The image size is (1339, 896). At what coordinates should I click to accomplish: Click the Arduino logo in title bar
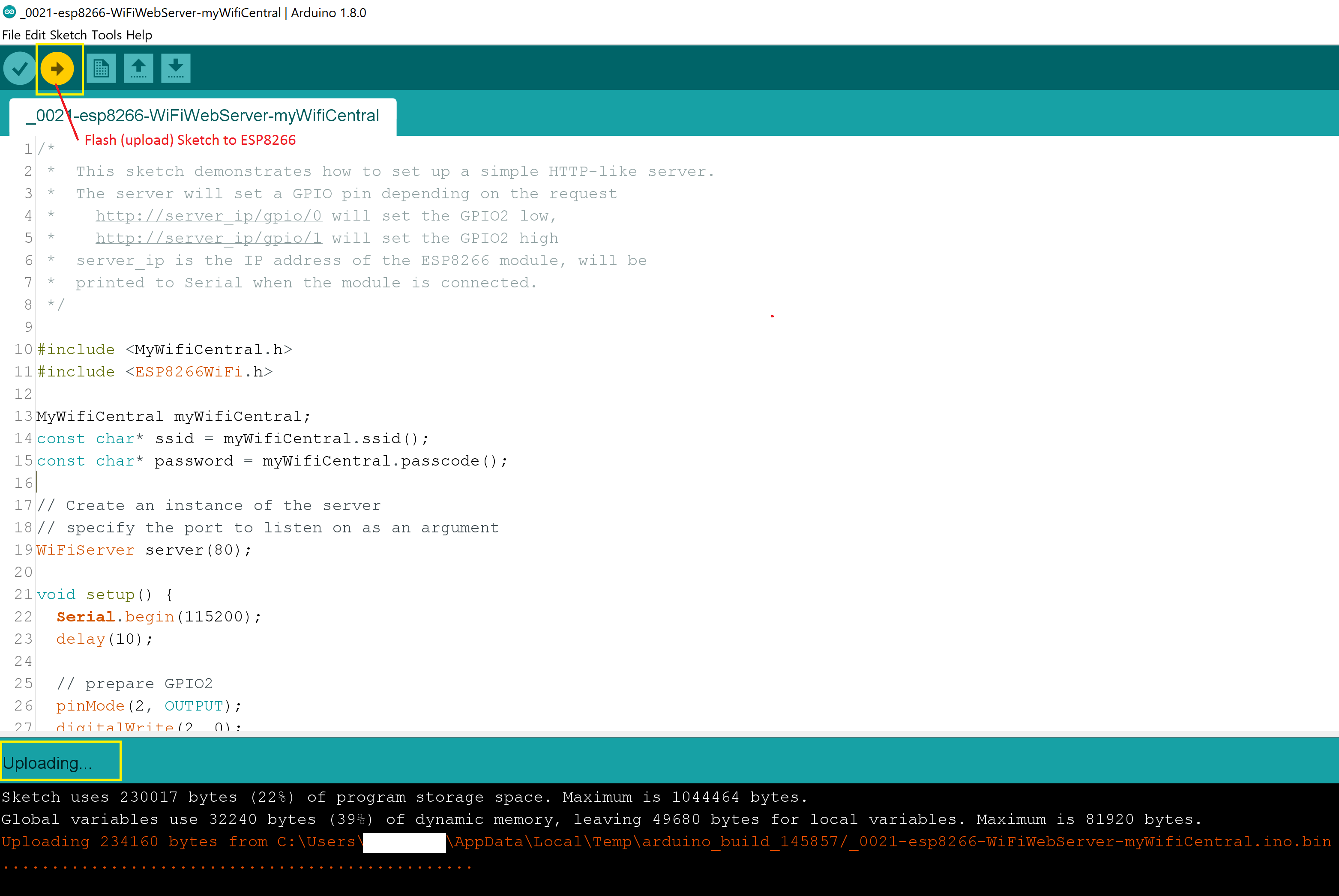click(x=9, y=12)
